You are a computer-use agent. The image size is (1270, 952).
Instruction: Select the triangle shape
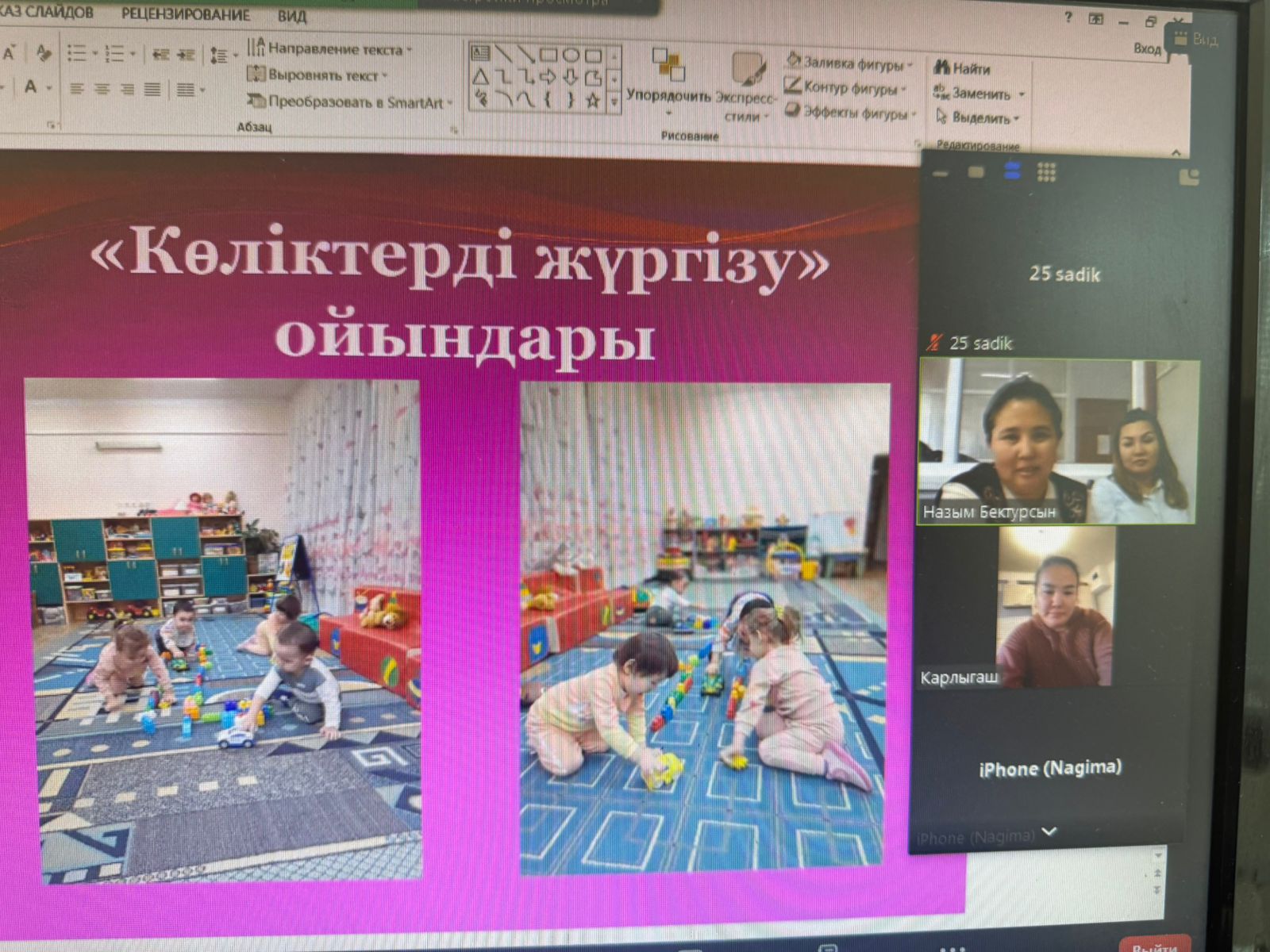[x=480, y=76]
